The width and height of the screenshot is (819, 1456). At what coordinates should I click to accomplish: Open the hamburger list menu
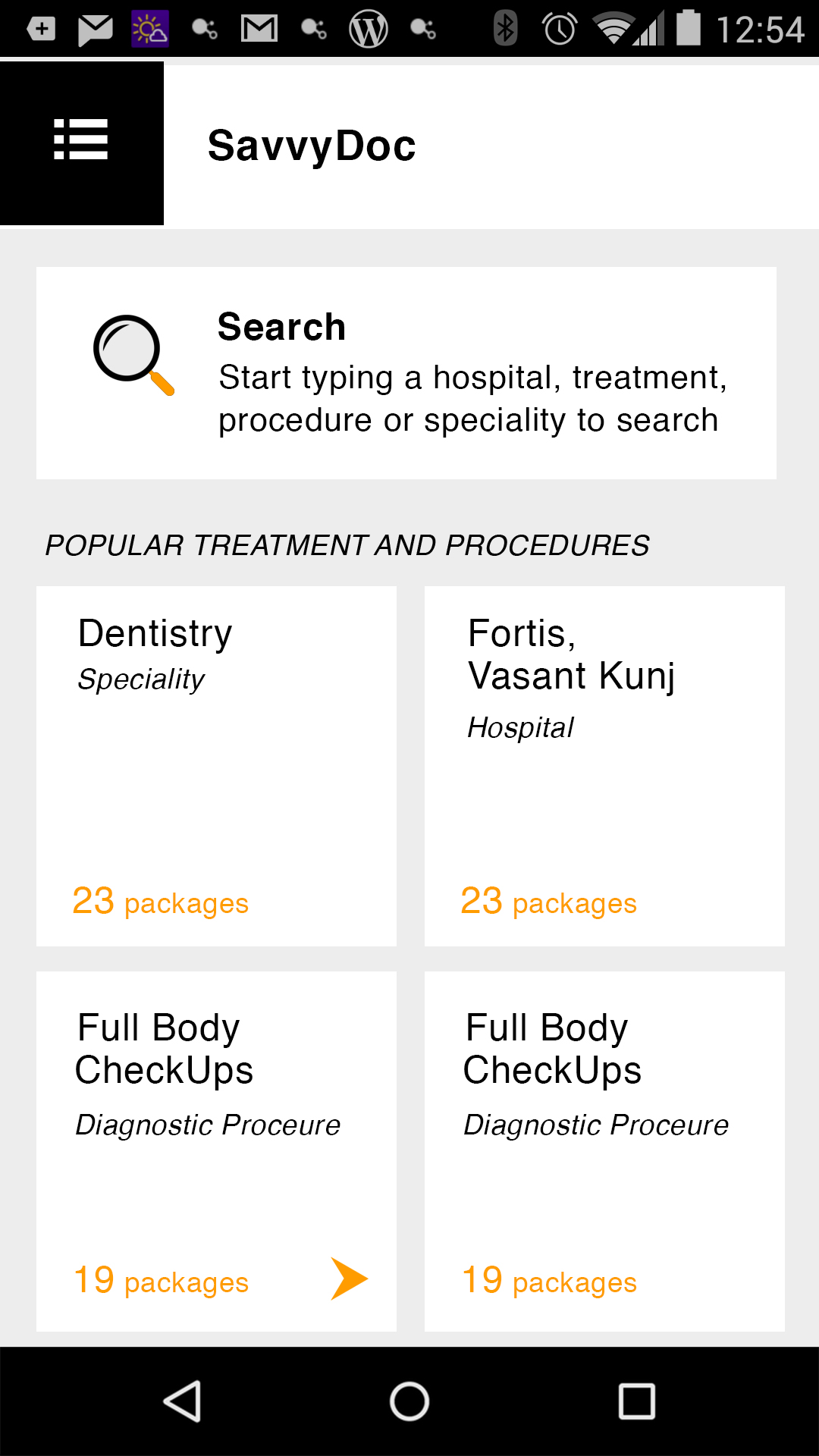pos(81,142)
